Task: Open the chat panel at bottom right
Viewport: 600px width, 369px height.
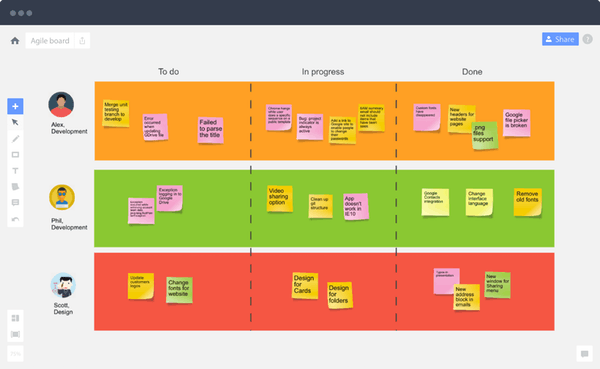Action: click(x=584, y=354)
